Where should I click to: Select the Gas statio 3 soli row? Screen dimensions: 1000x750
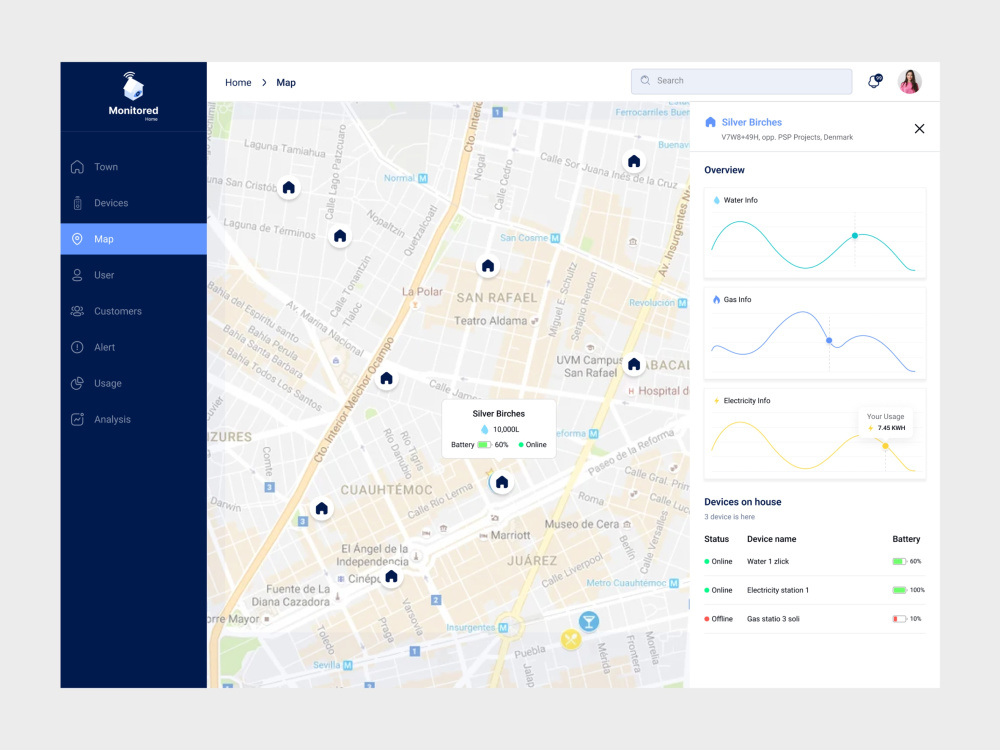(814, 619)
